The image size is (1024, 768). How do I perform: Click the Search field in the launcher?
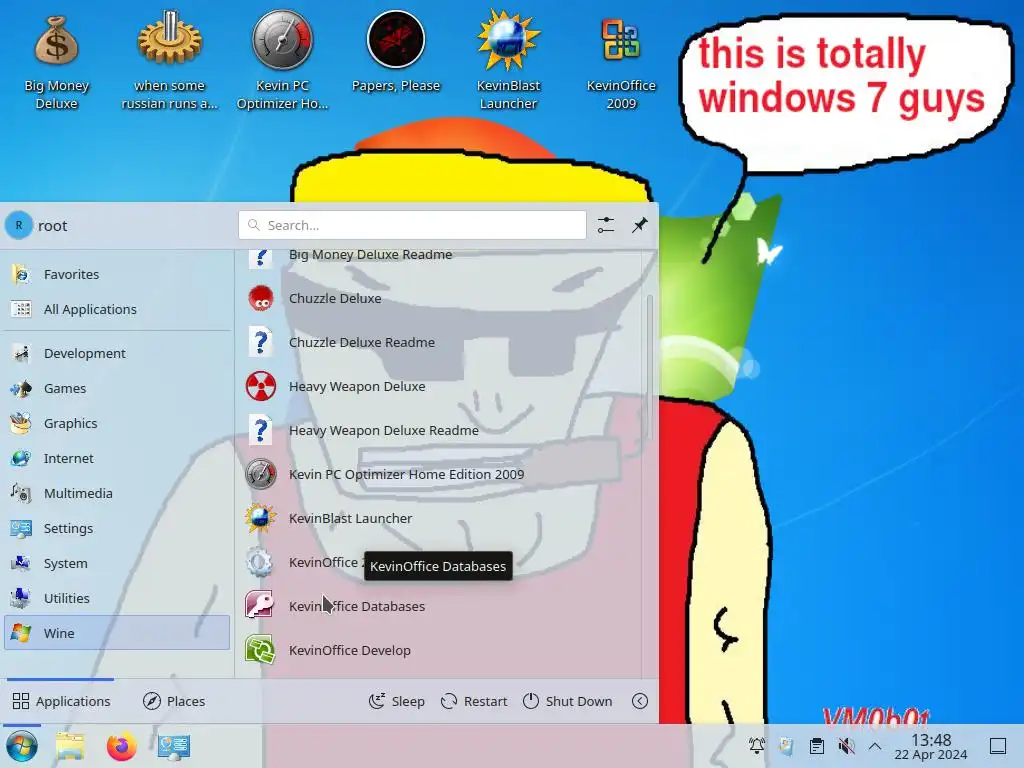point(412,225)
